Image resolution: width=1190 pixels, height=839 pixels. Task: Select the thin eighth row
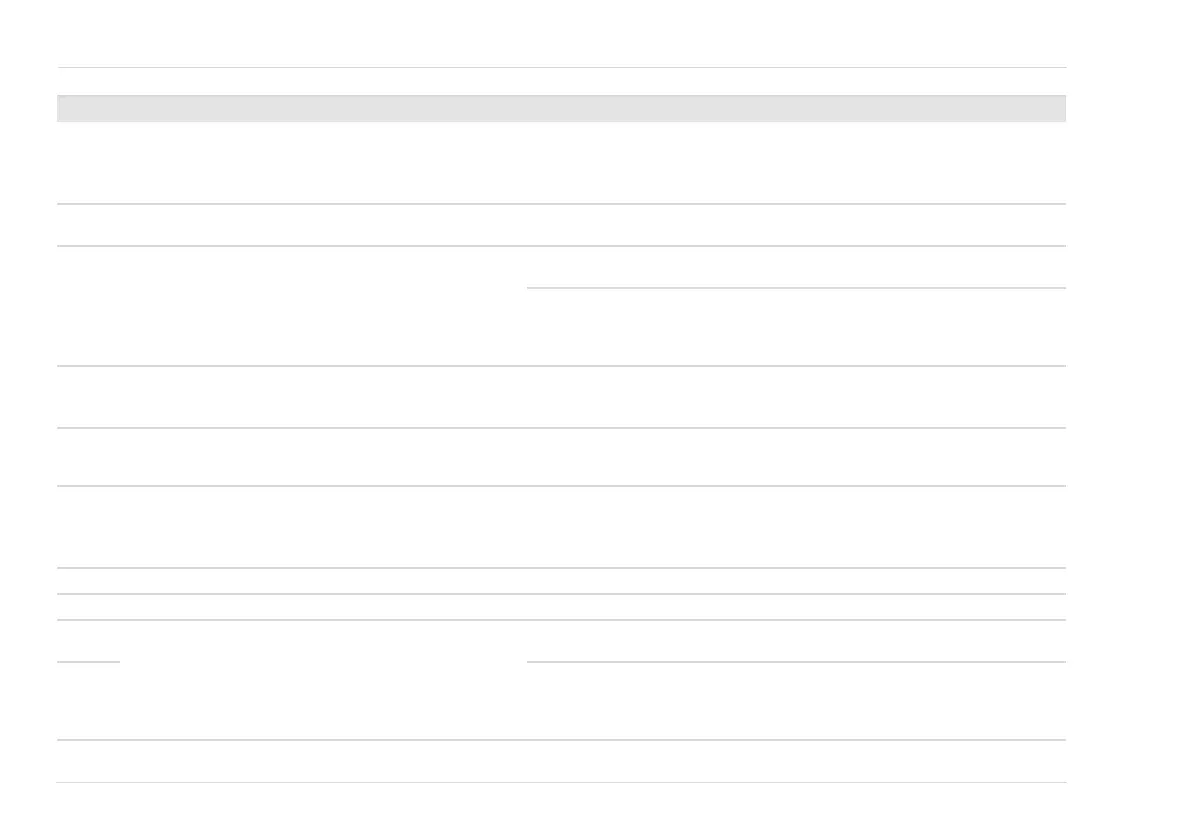click(561, 607)
